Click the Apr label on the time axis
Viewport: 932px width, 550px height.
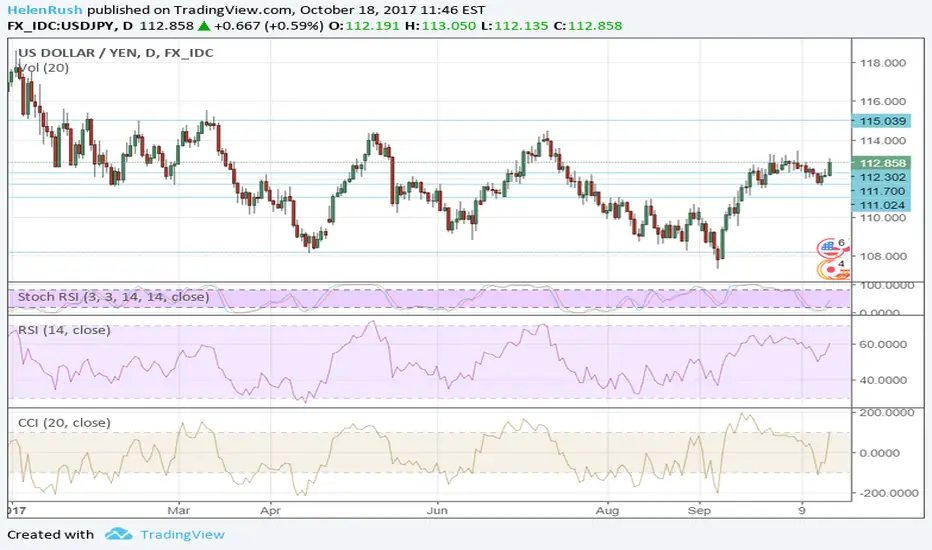(x=270, y=511)
